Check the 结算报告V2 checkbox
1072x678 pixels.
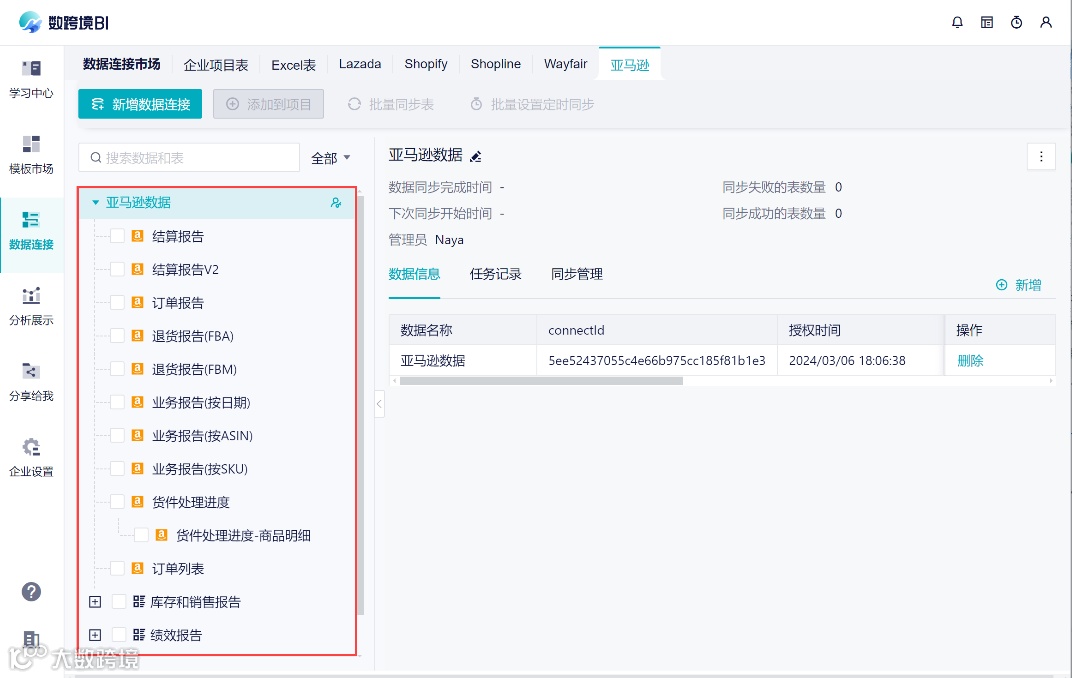point(118,269)
